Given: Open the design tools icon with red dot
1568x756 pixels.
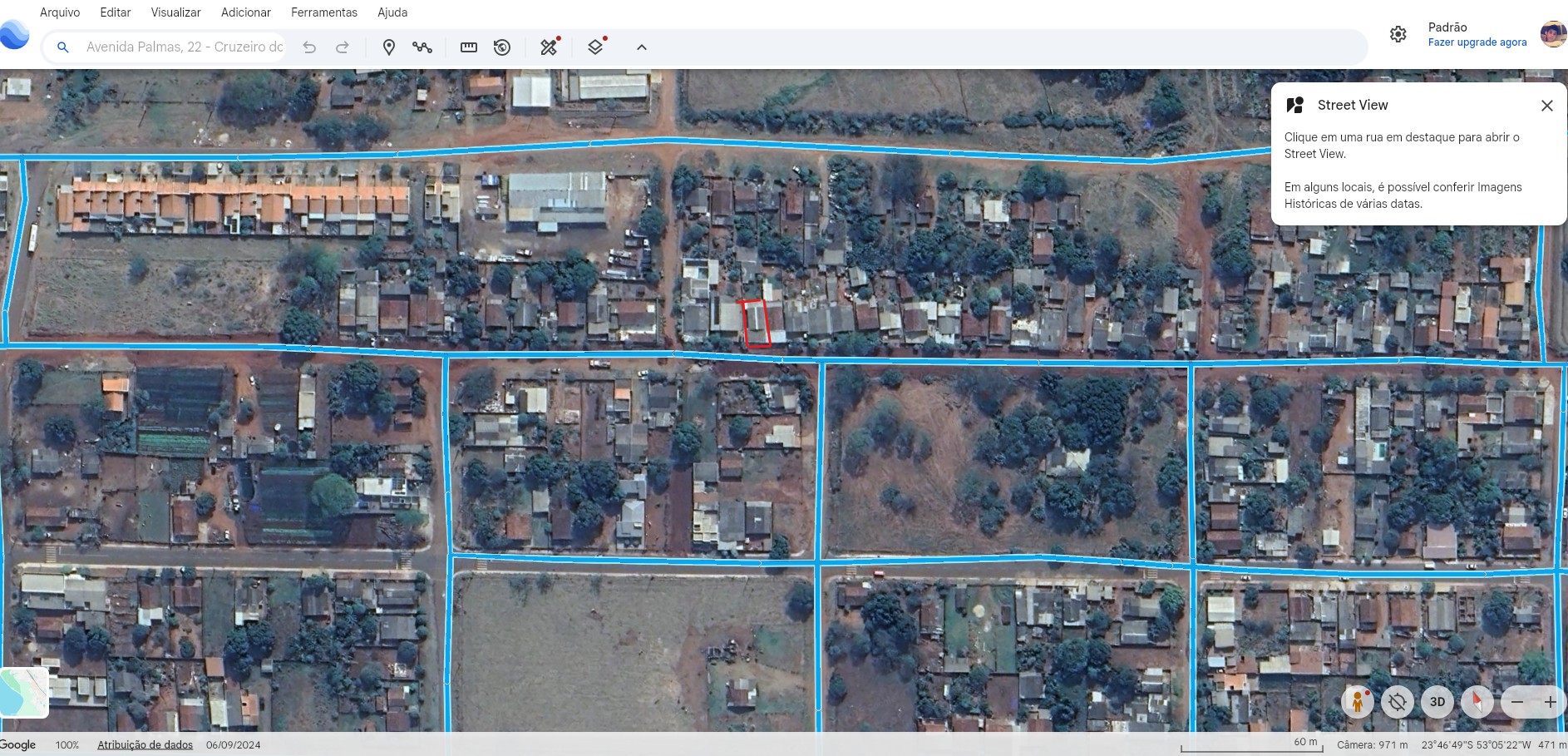Looking at the screenshot, I should (550, 47).
